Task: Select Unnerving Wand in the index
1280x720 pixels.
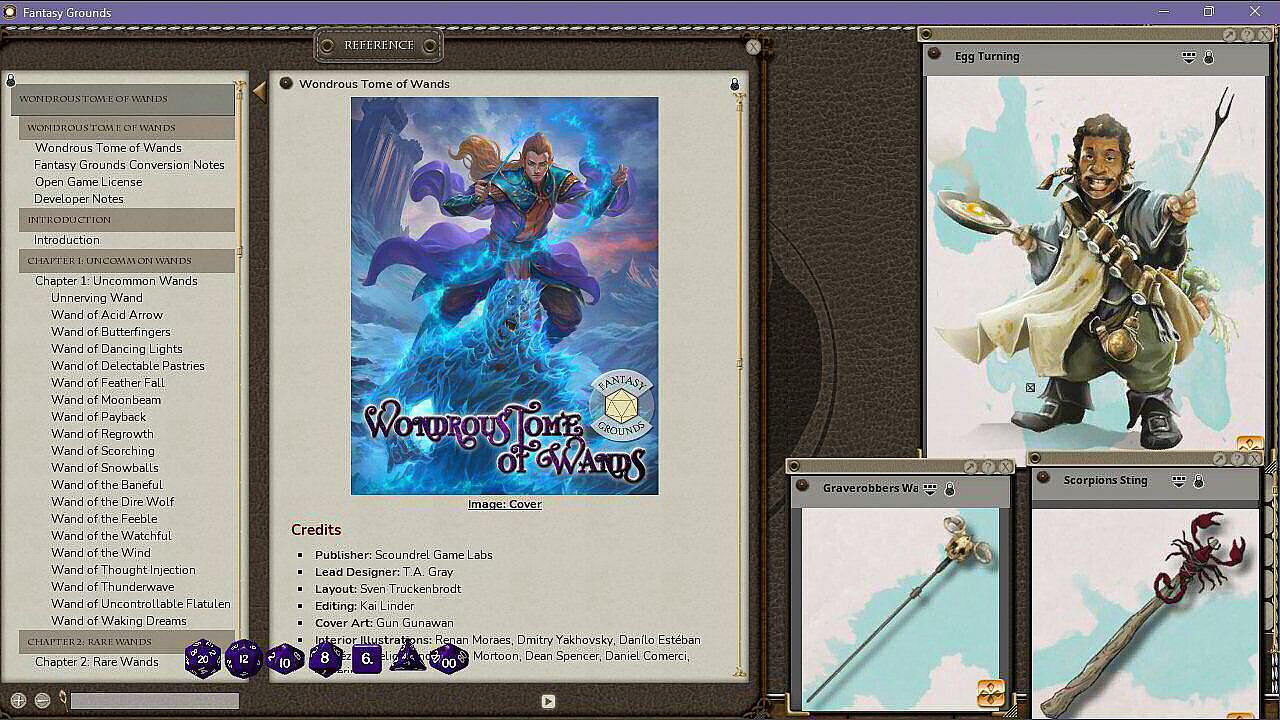Action: click(97, 298)
